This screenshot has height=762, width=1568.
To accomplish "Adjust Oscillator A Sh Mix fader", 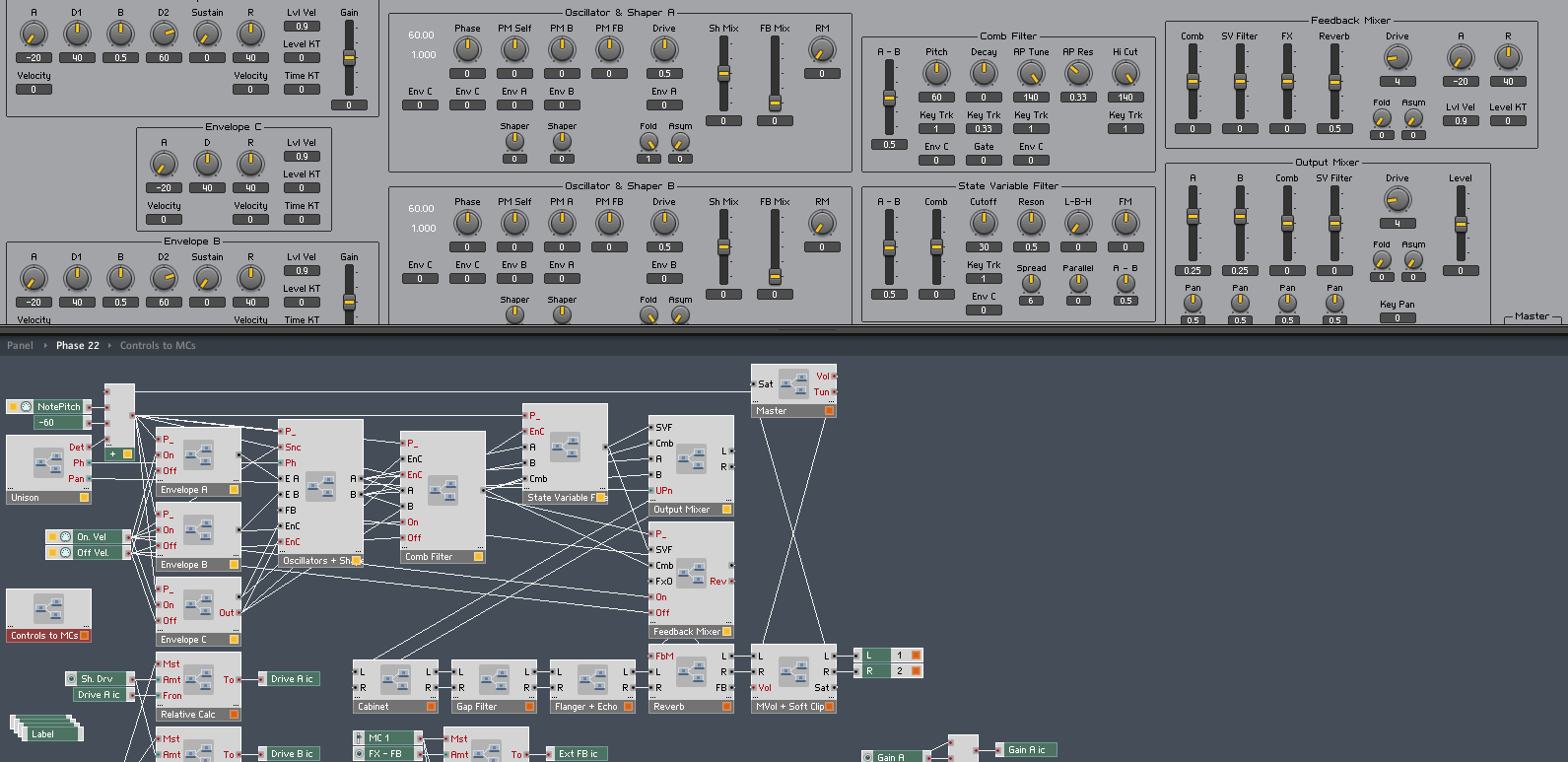I will pos(723,73).
